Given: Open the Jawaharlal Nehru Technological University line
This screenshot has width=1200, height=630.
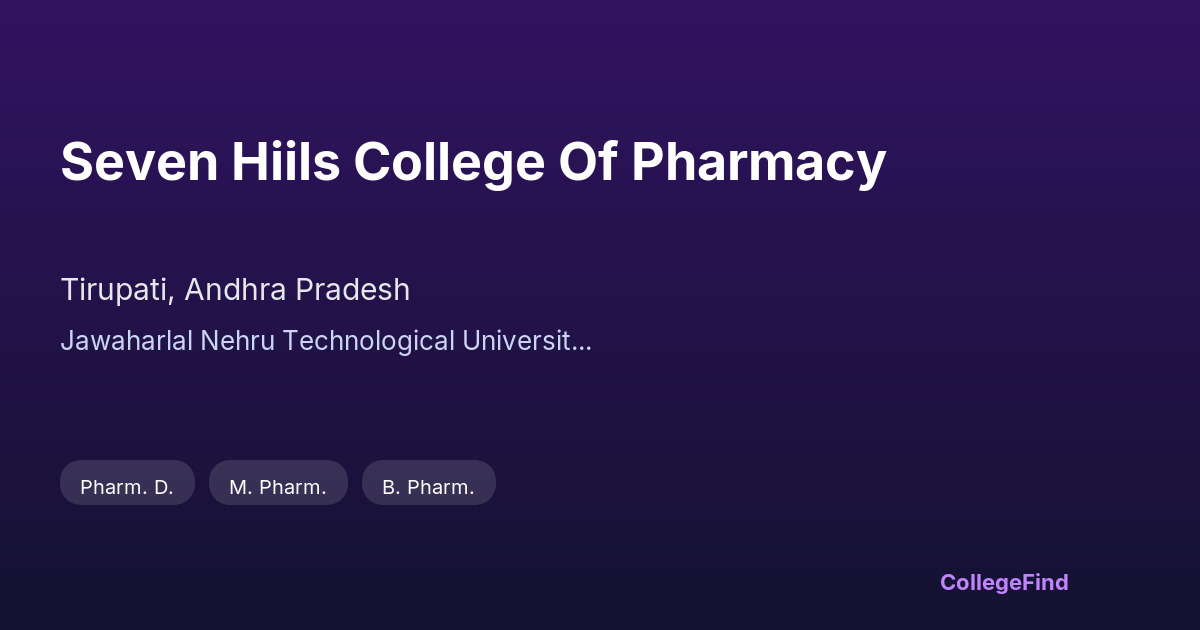Looking at the screenshot, I should (x=326, y=340).
